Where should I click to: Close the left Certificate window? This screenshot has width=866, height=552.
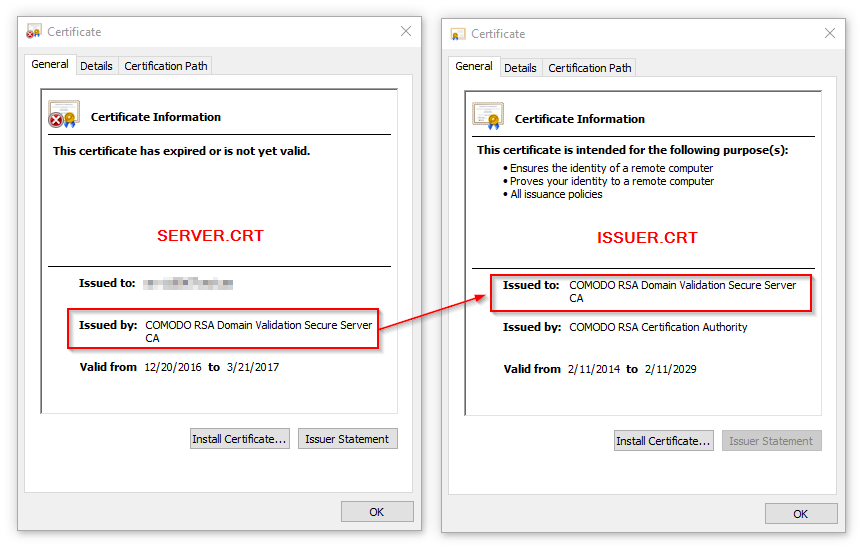pyautogui.click(x=406, y=31)
